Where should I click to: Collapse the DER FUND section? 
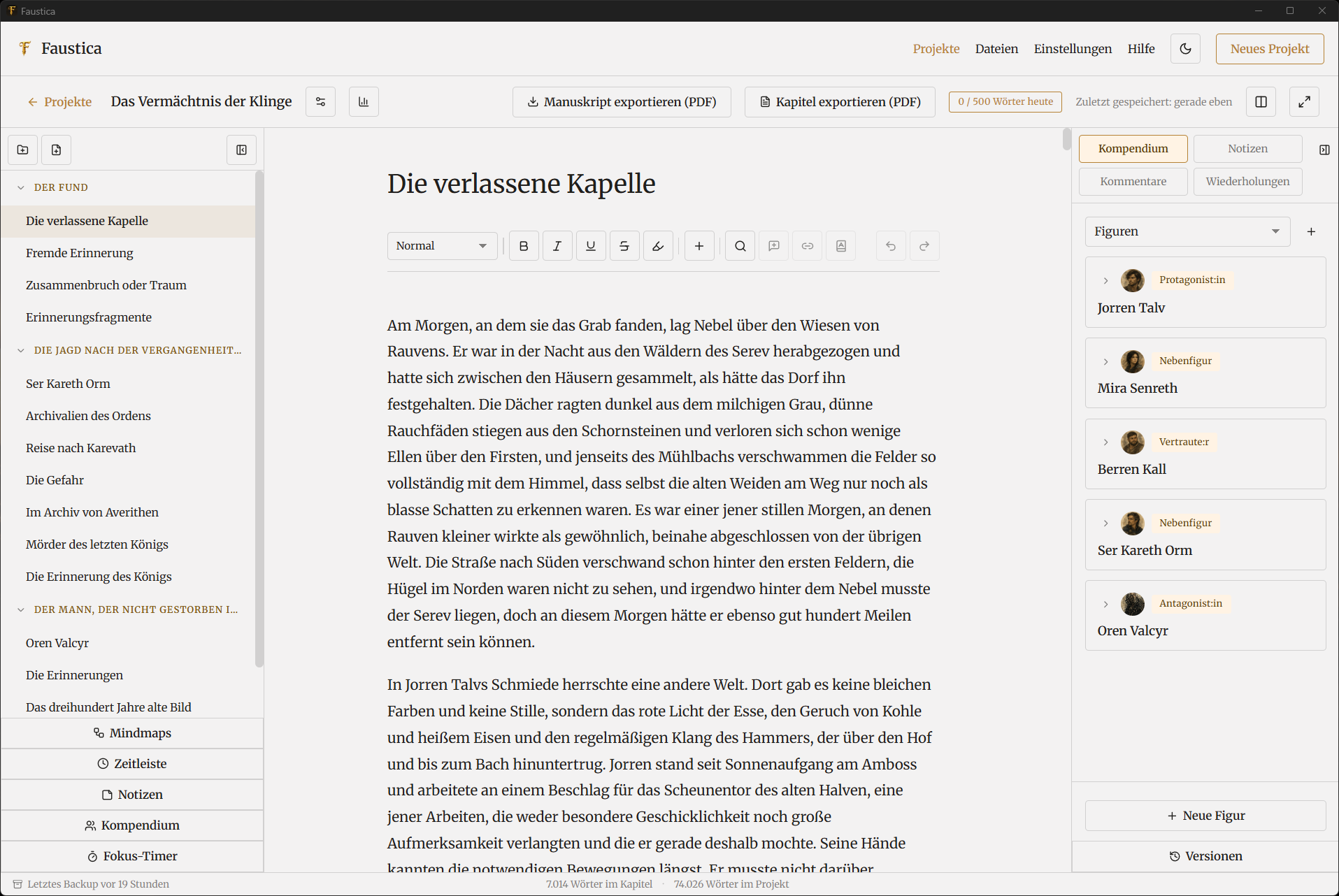coord(21,188)
